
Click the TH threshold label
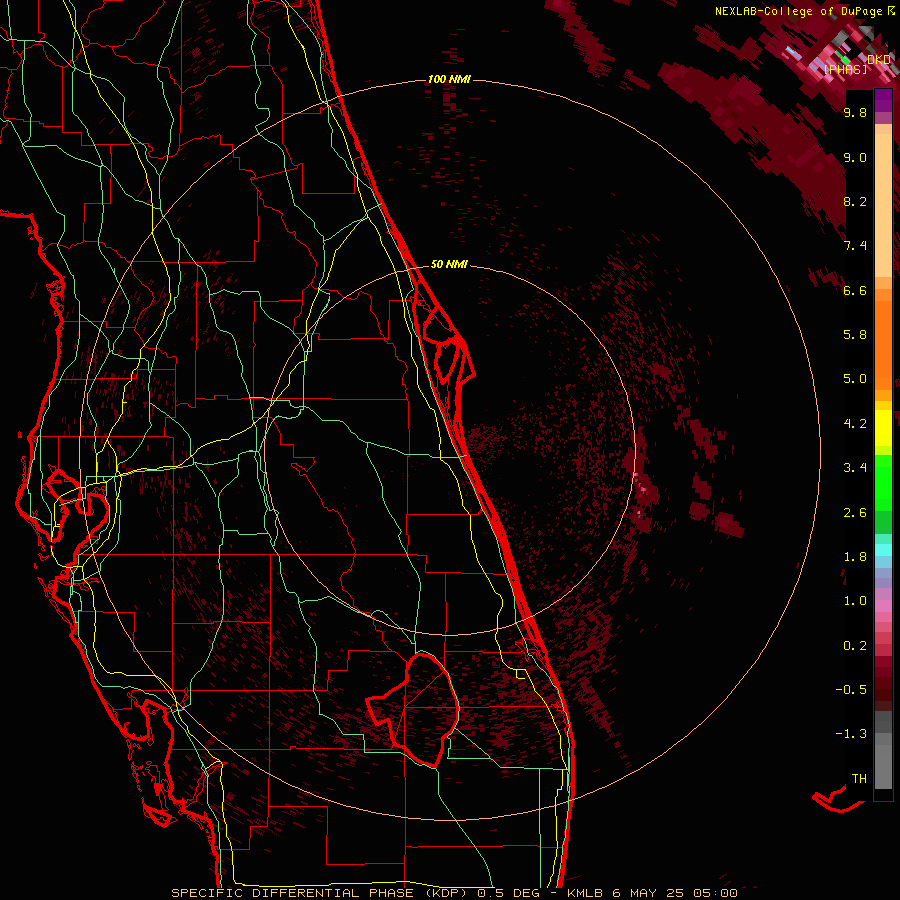859,779
